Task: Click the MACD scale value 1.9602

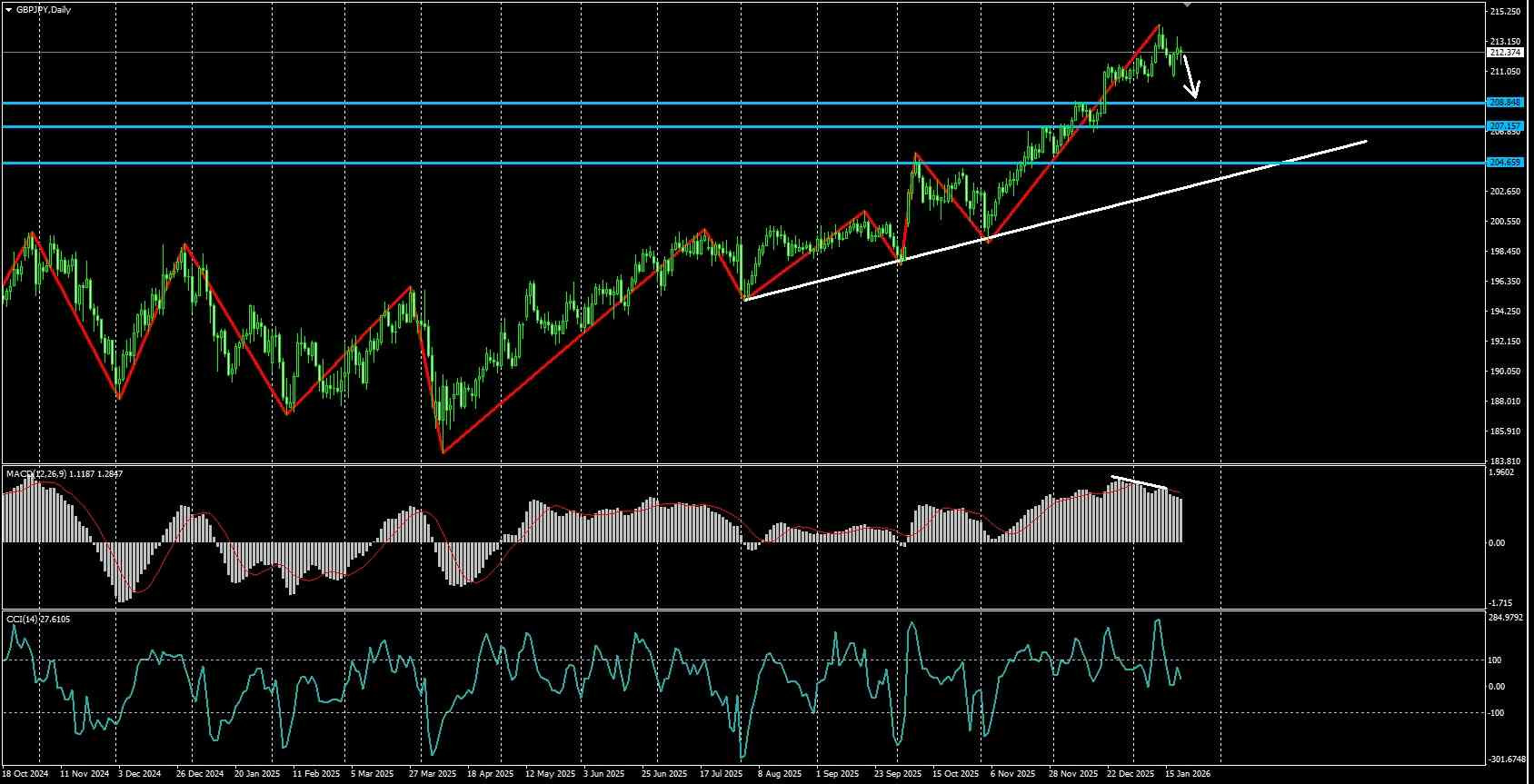Action: click(x=1503, y=472)
